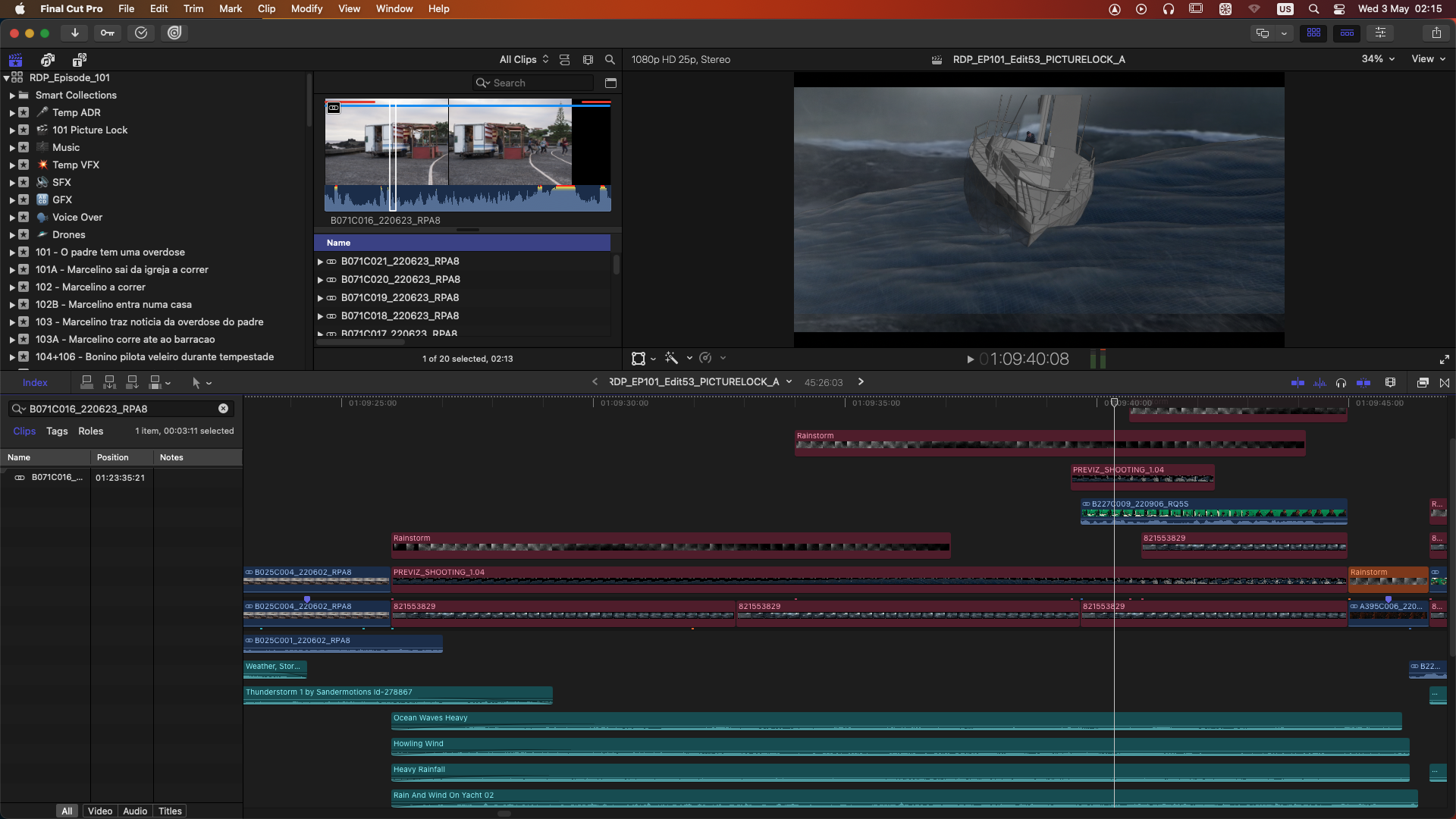The image size is (1456, 819).
Task: Click the Index button
Action: coord(35,383)
